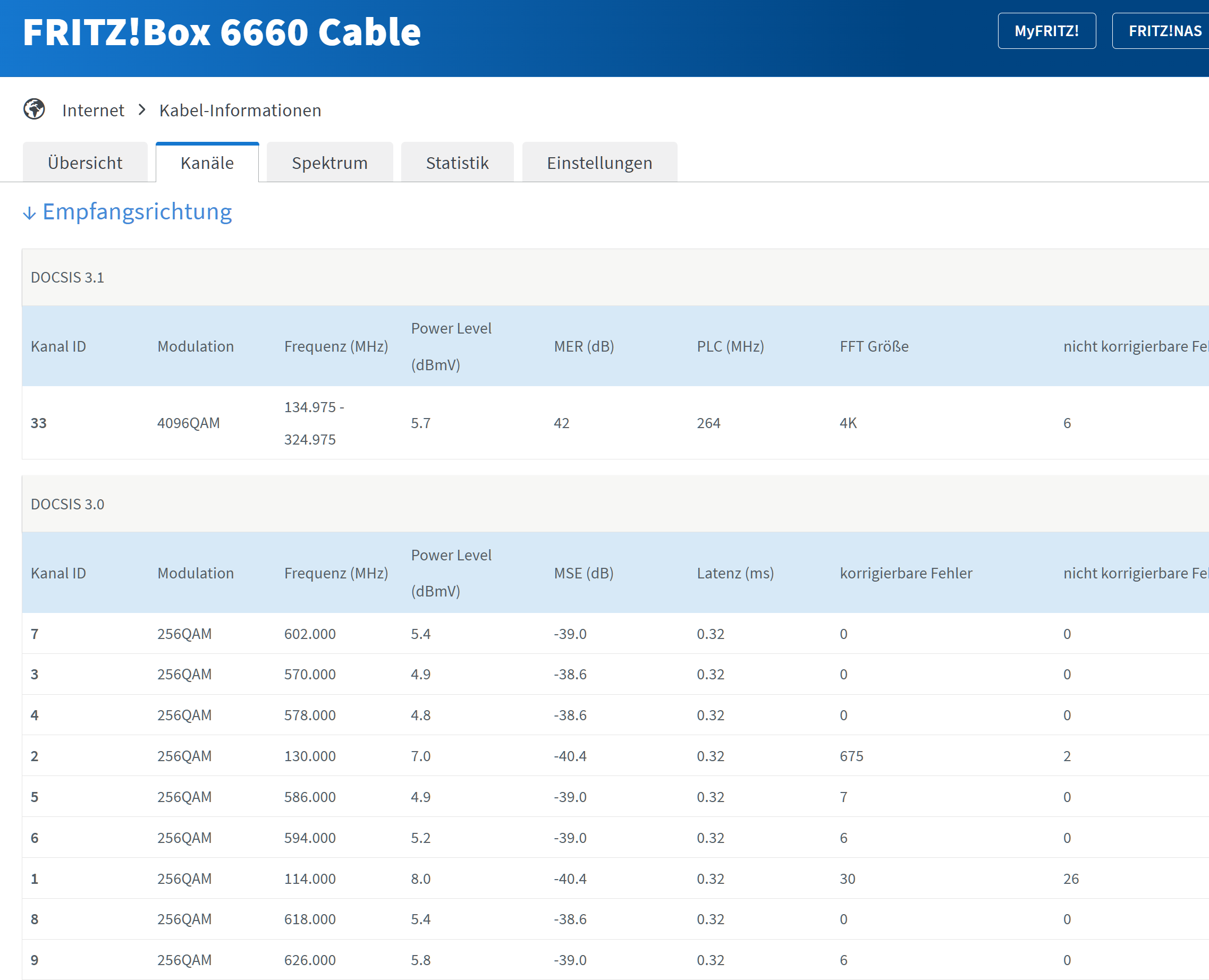Click the Kabel-Informationen breadcrumb

tap(240, 110)
